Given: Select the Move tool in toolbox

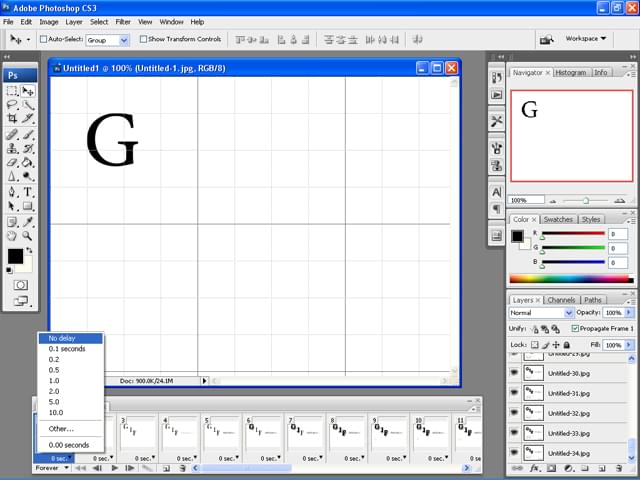Looking at the screenshot, I should pyautogui.click(x=28, y=91).
